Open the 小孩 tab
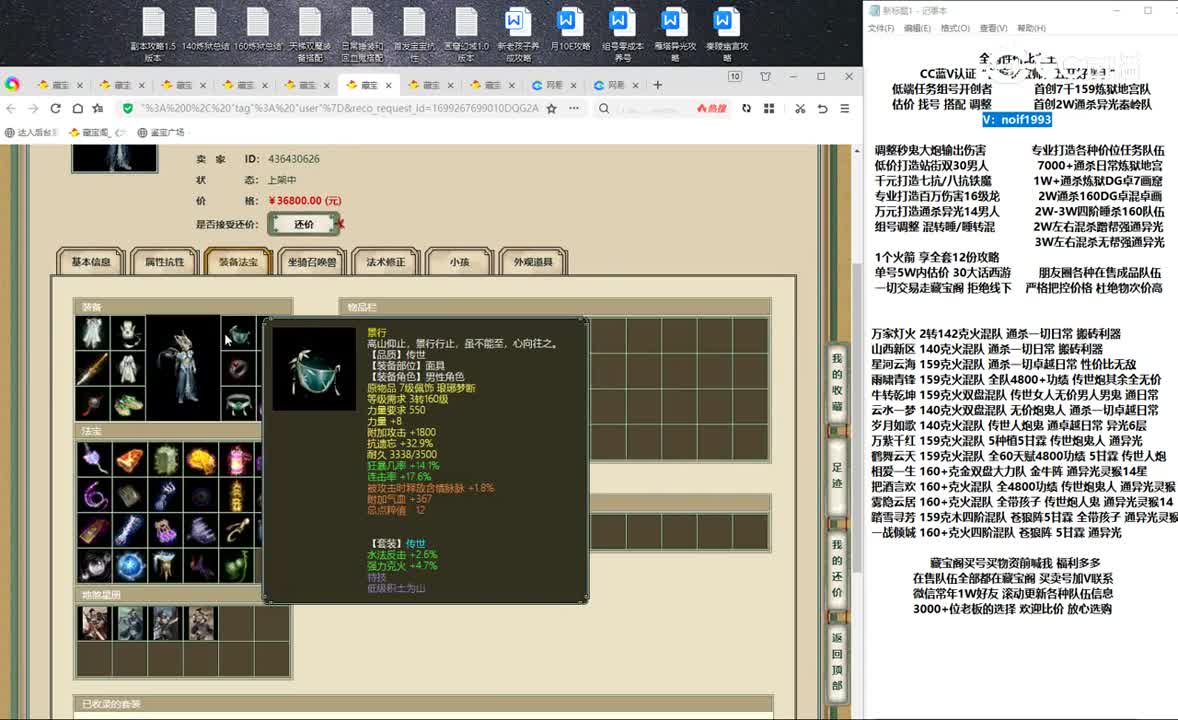This screenshot has height=720, width=1178. (x=459, y=262)
